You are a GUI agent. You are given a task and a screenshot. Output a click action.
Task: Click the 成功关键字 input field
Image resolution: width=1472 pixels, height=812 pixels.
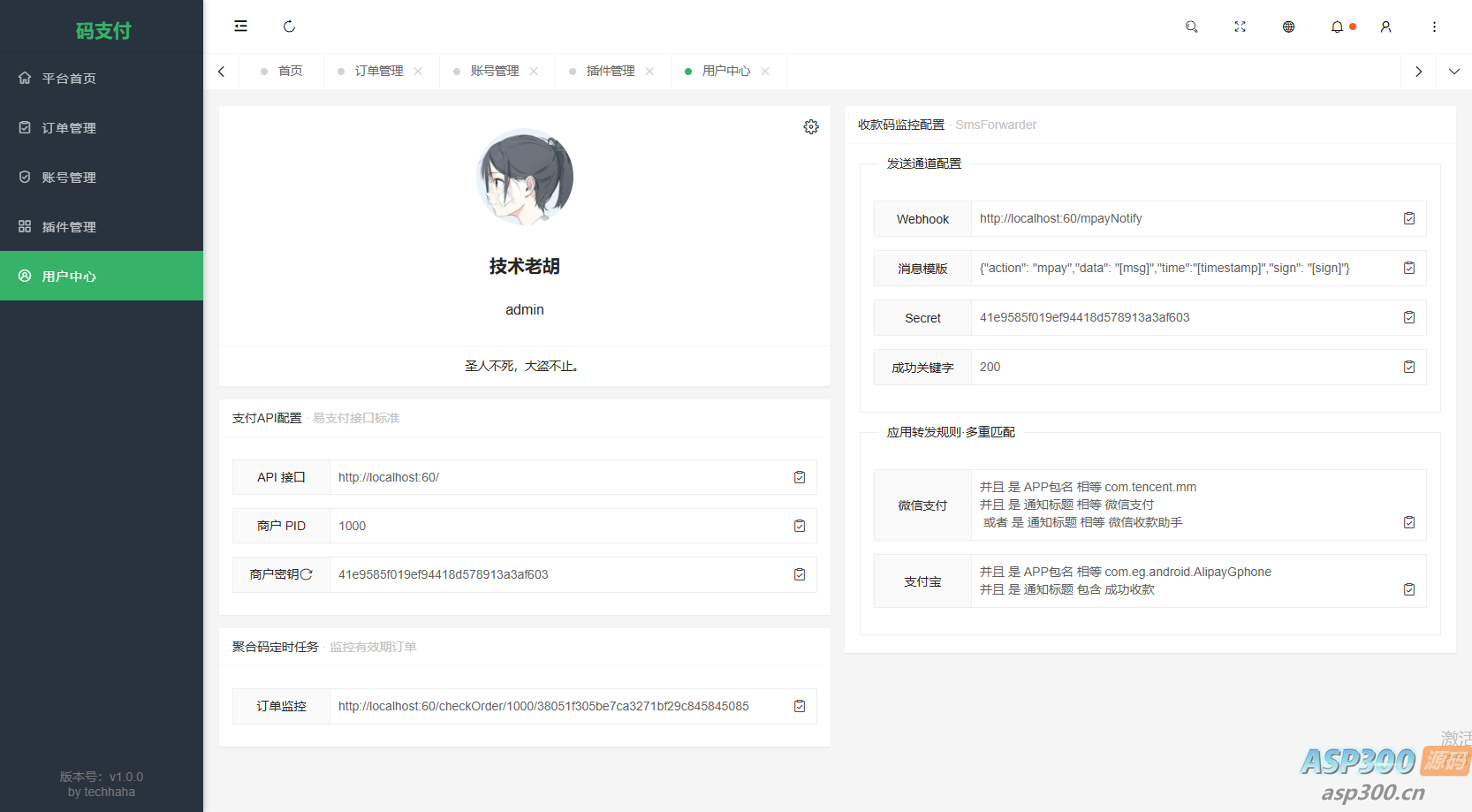[x=1149, y=367]
